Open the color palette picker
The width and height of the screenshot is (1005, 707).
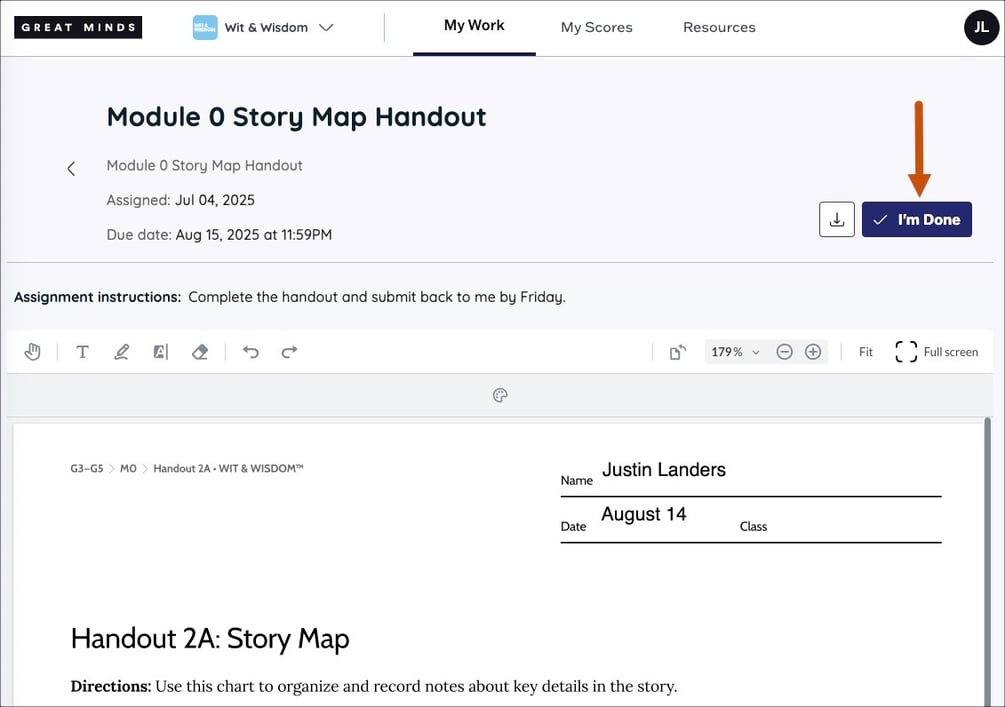[500, 396]
